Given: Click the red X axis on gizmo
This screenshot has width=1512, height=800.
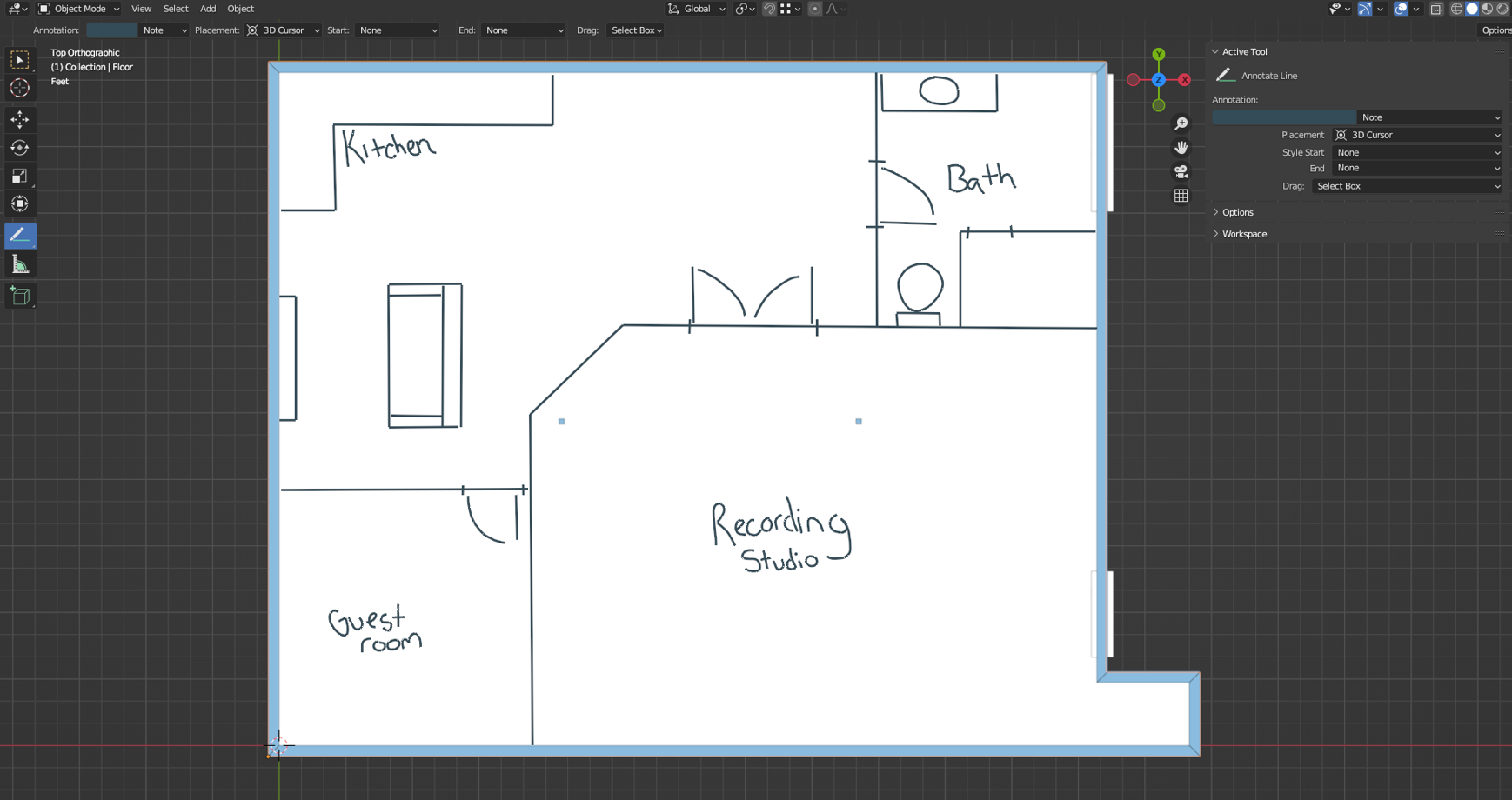Looking at the screenshot, I should [1184, 80].
